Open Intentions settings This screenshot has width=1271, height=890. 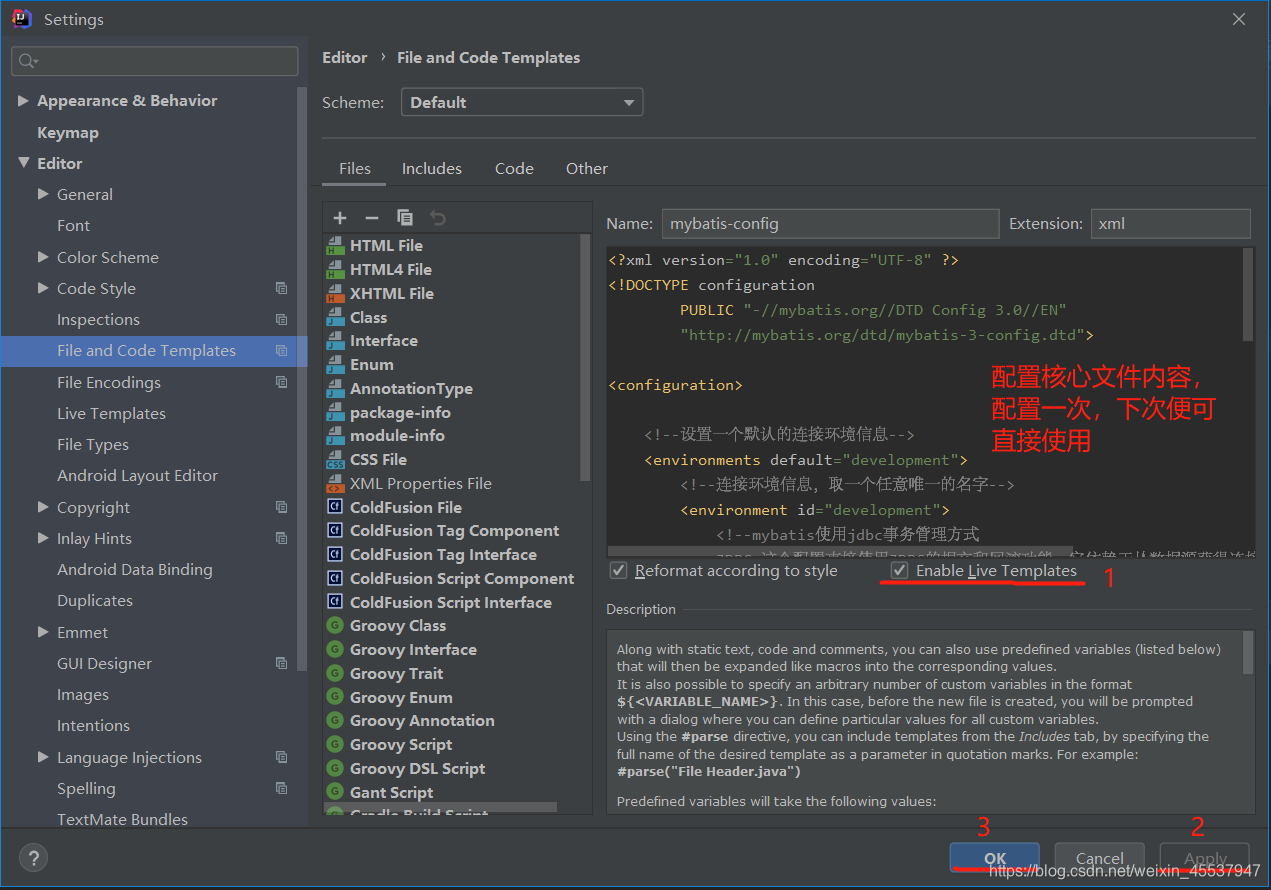click(x=93, y=725)
